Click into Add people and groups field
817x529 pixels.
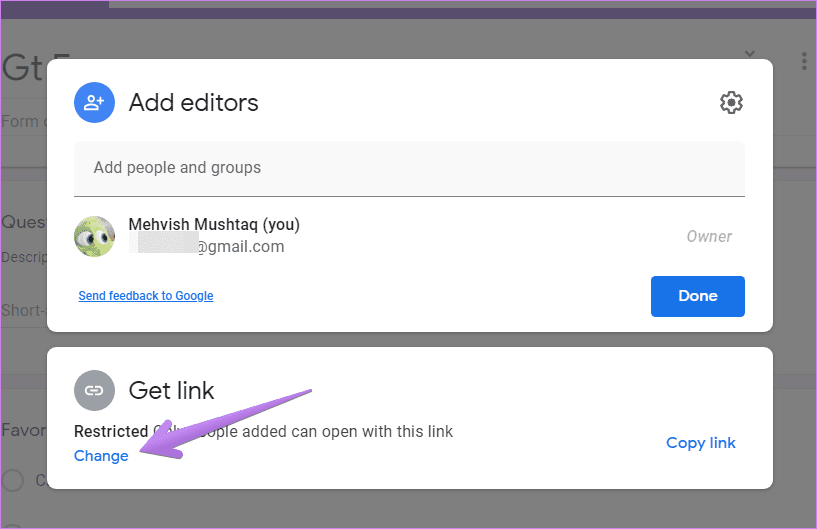(409, 168)
